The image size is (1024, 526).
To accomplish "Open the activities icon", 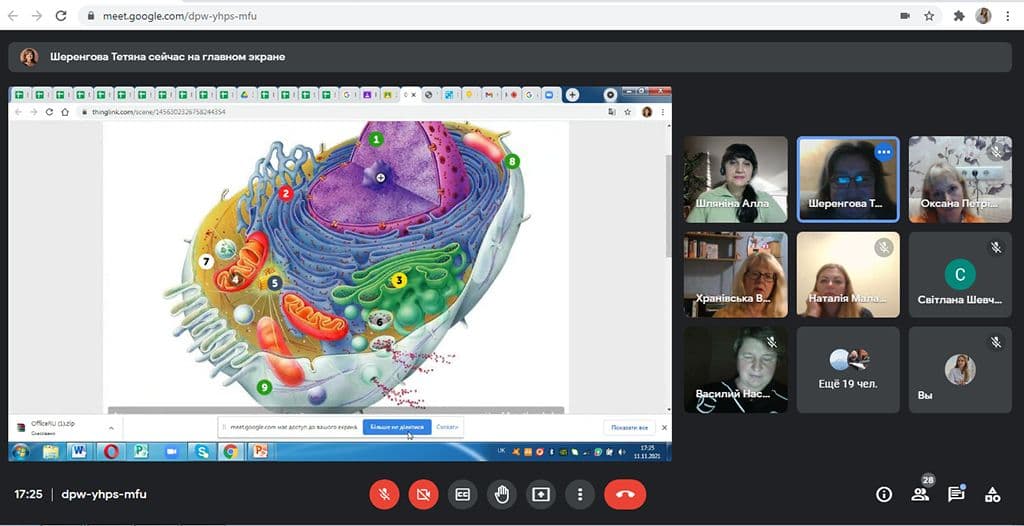I will pos(993,495).
